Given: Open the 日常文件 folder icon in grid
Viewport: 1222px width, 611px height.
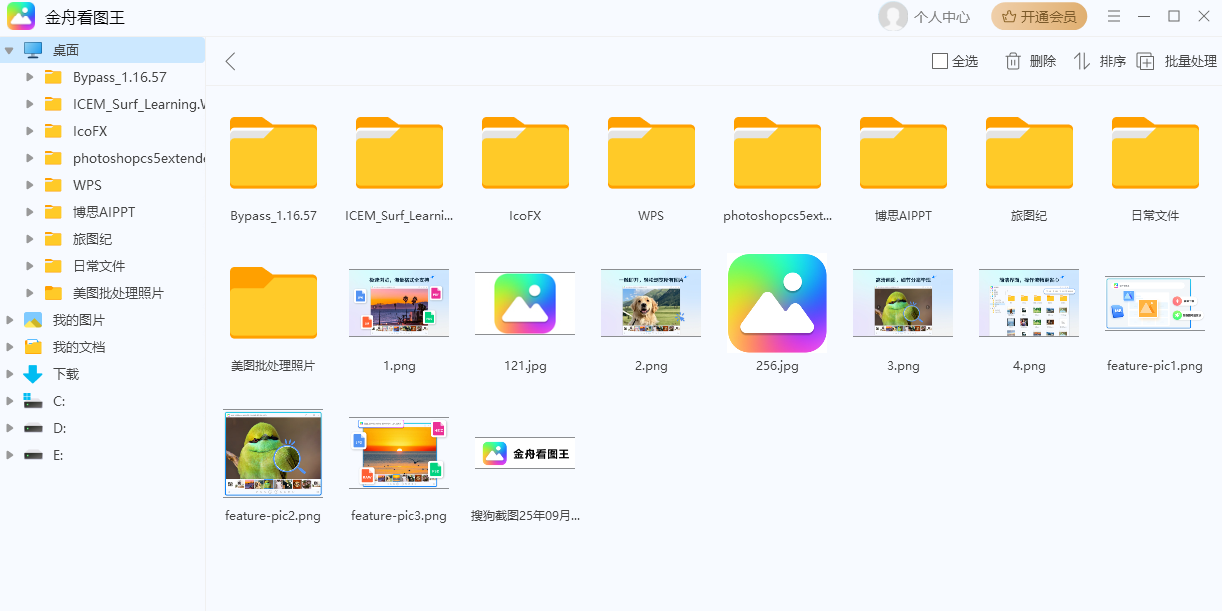Looking at the screenshot, I should click(x=1155, y=154).
